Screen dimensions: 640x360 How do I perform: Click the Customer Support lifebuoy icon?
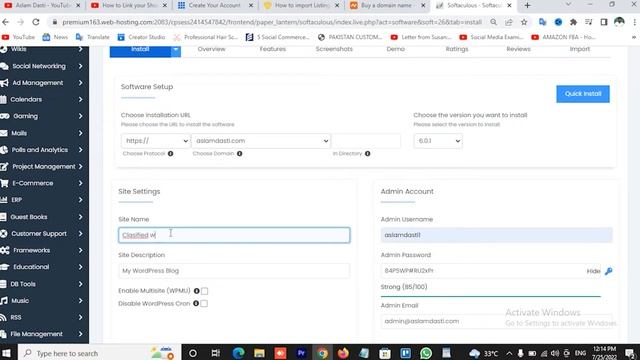coord(4,233)
